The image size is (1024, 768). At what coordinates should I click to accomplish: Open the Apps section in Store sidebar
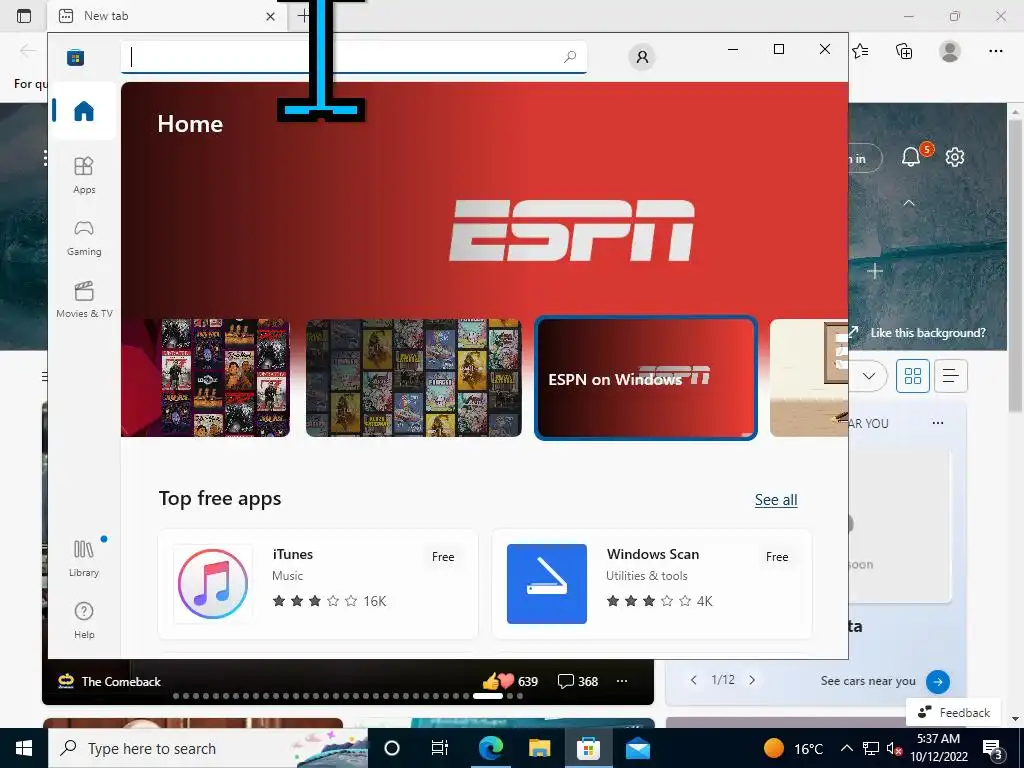click(84, 175)
